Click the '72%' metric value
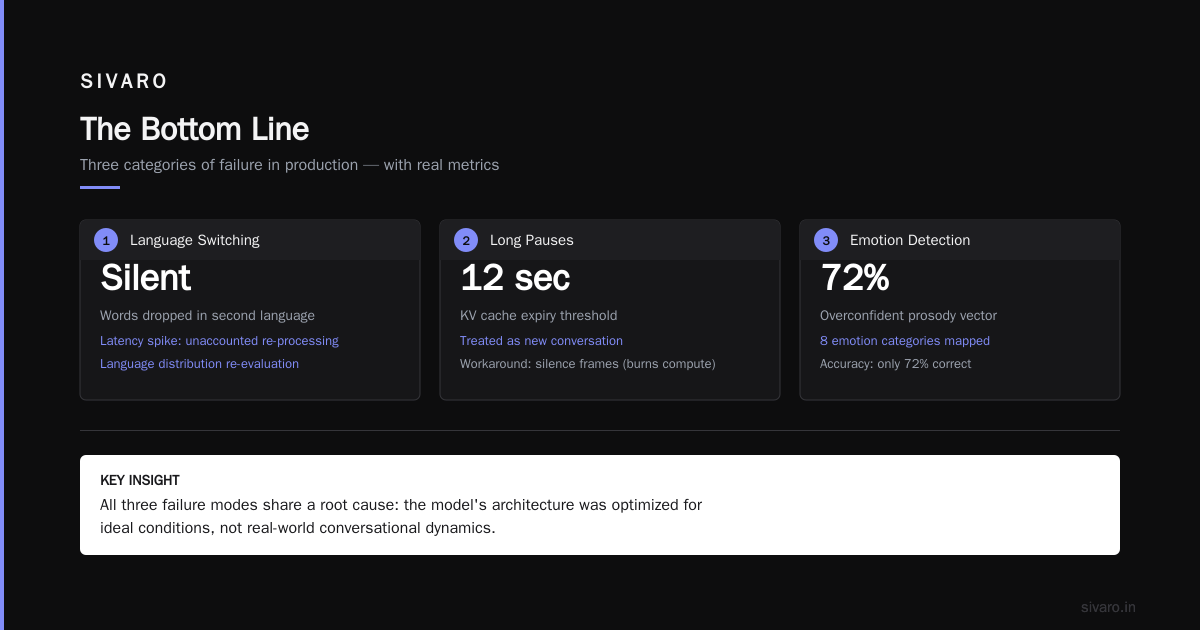 (x=854, y=278)
